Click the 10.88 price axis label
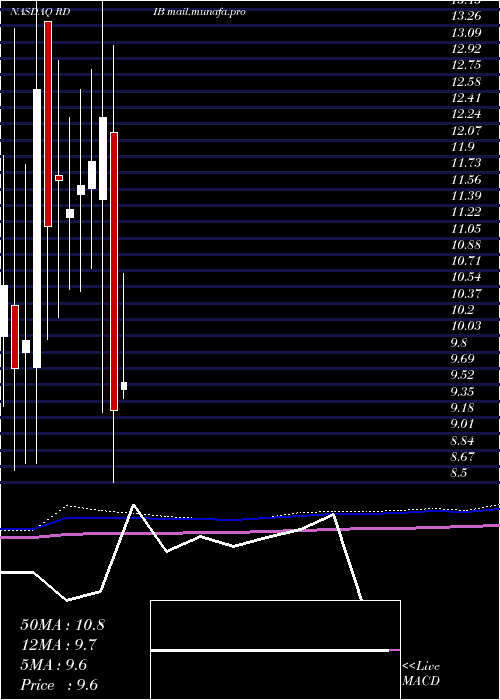 (x=466, y=244)
